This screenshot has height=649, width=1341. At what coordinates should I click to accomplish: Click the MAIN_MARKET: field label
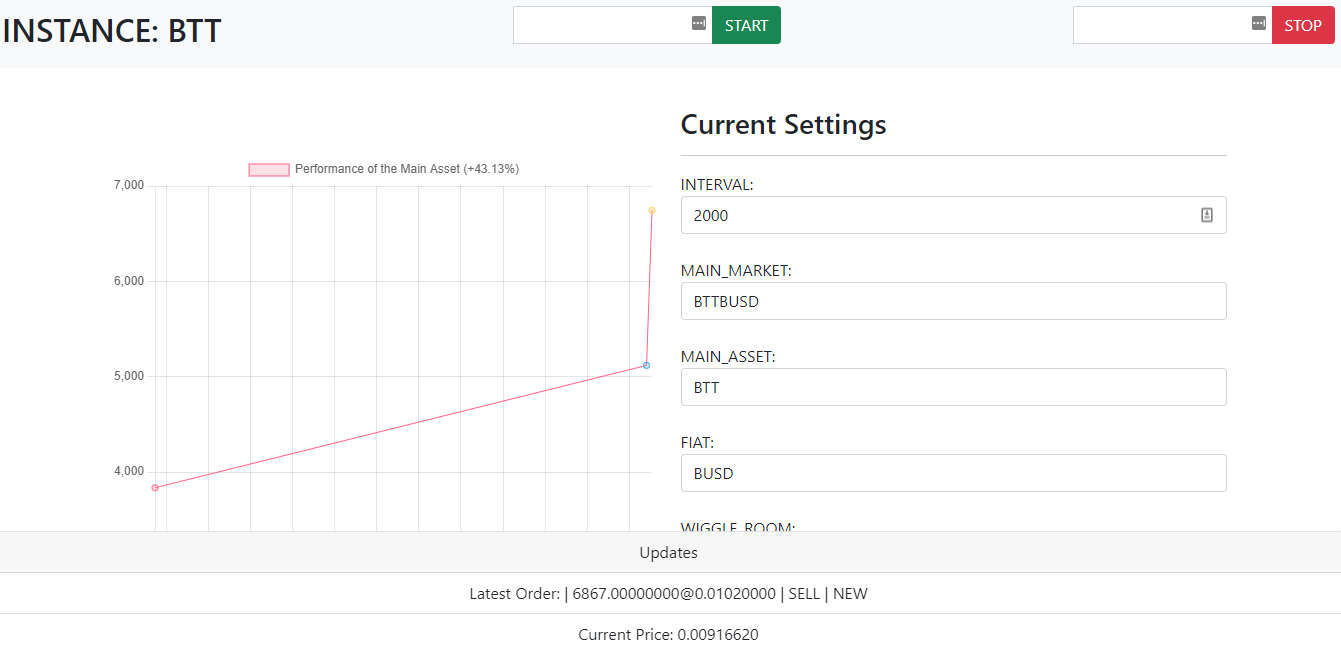pos(736,270)
